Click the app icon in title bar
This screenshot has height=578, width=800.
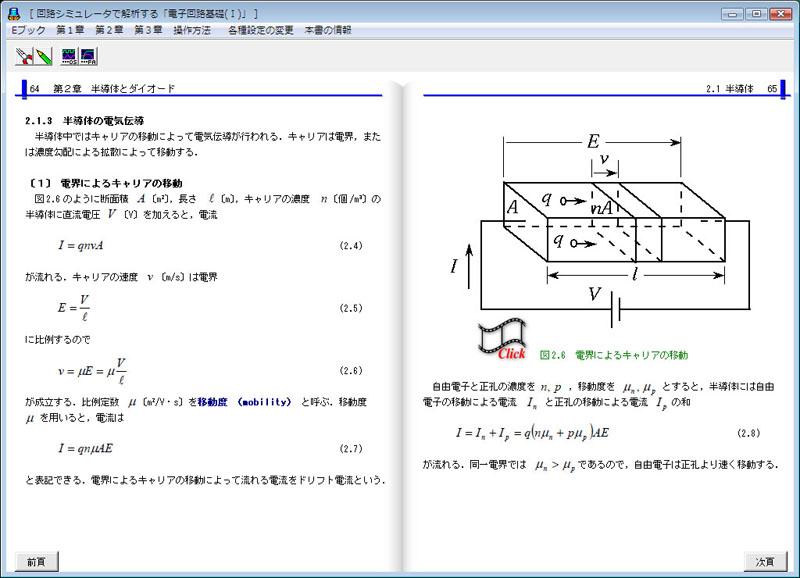click(14, 14)
